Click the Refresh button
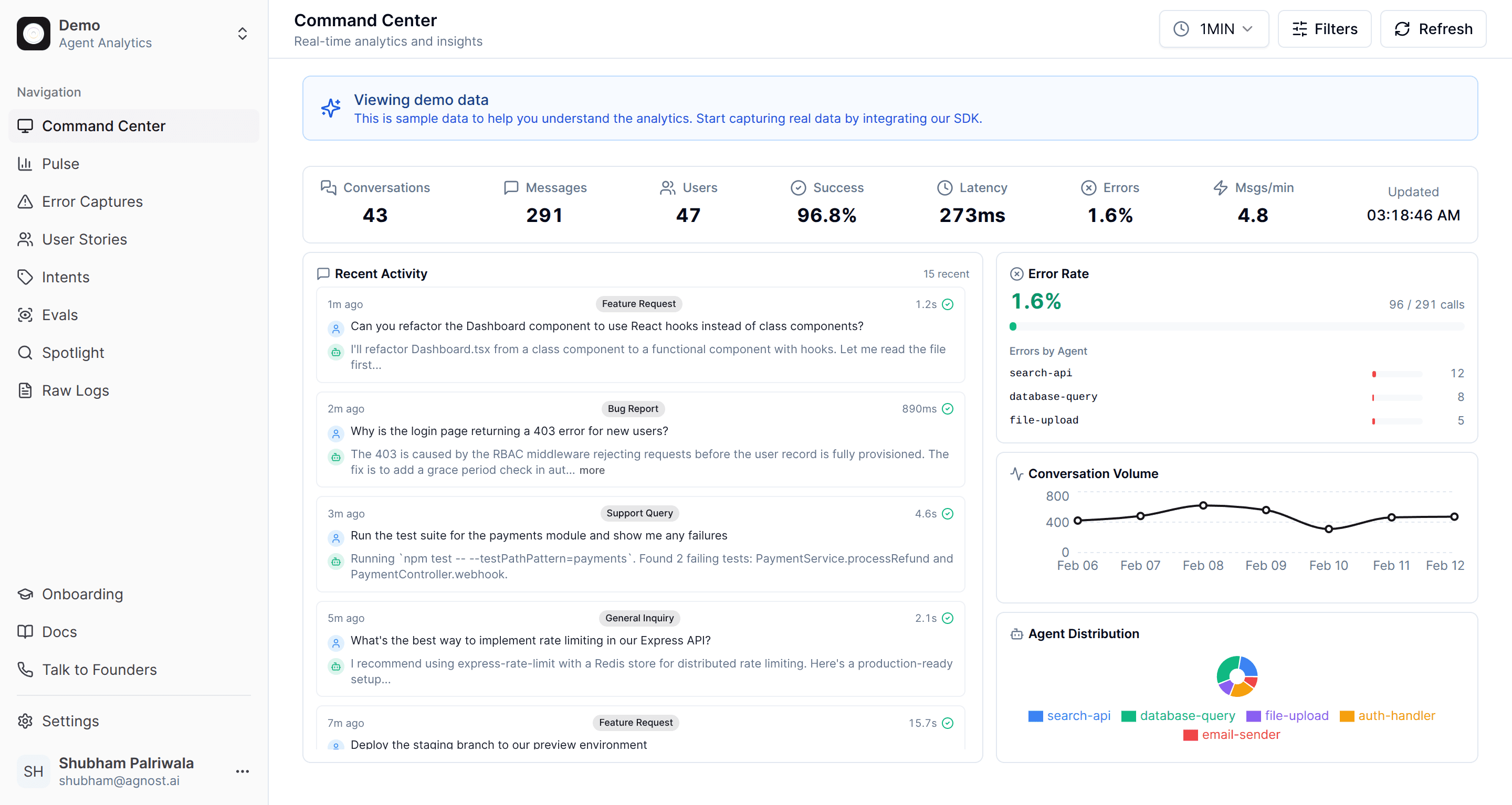Screen dimensions: 1512x805 (x=1432, y=28)
